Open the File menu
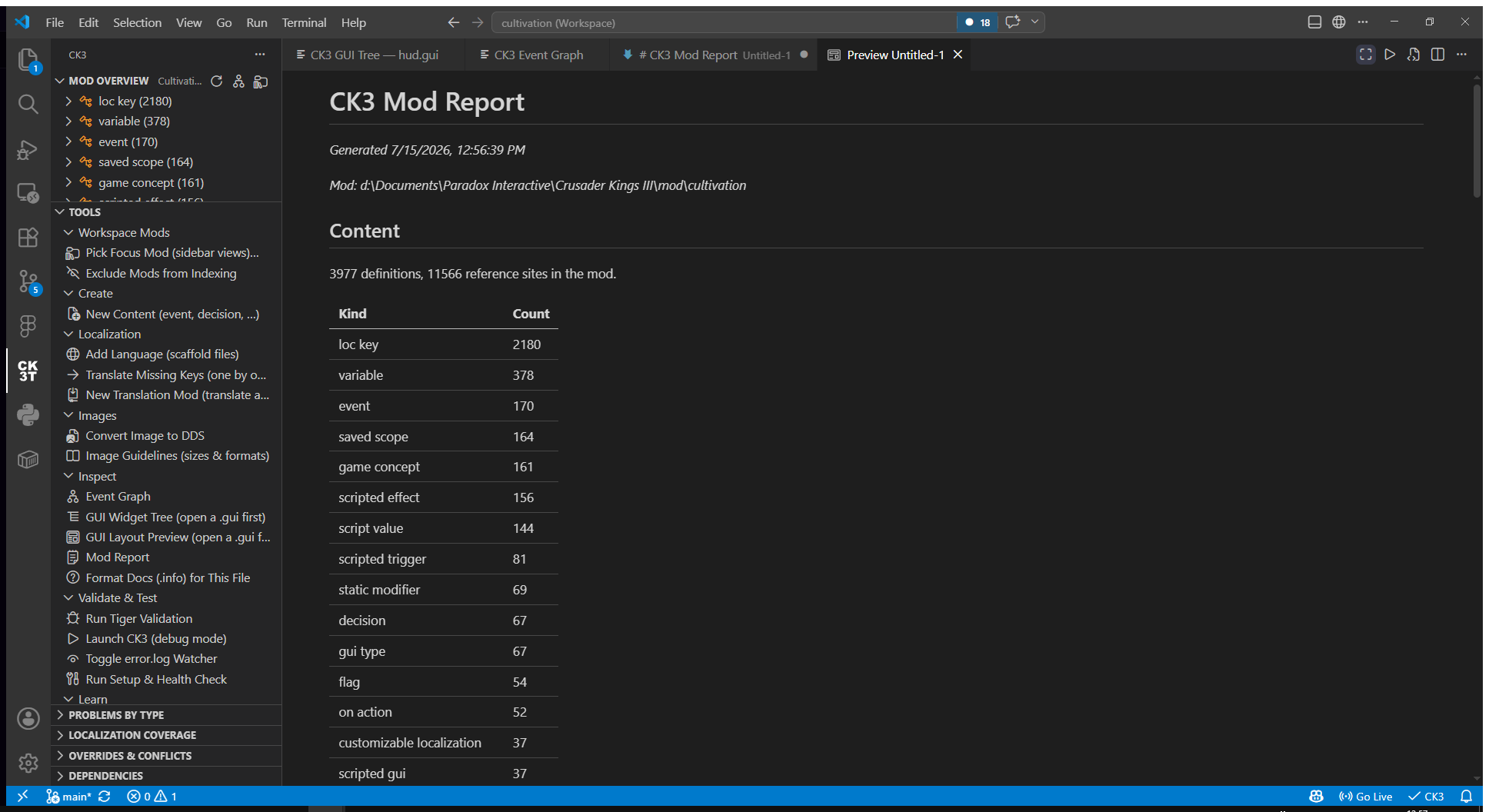The height and width of the screenshot is (812, 1489). (55, 22)
